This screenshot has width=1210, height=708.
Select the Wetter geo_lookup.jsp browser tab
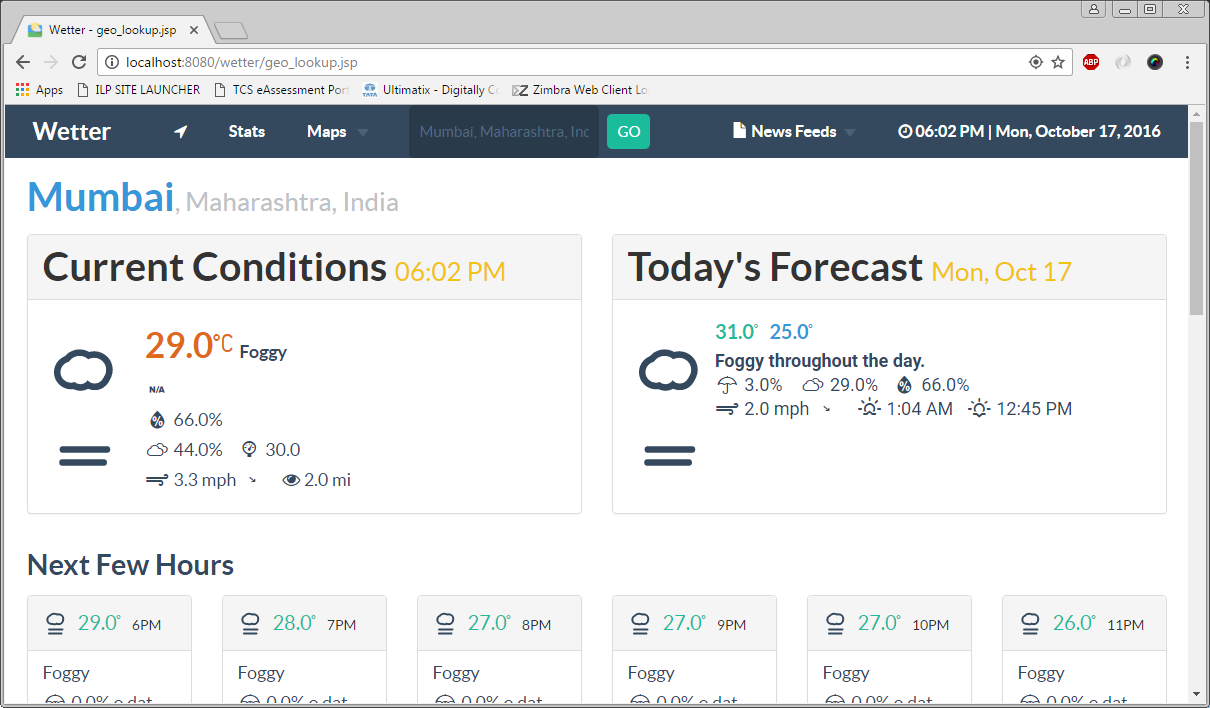pos(110,29)
